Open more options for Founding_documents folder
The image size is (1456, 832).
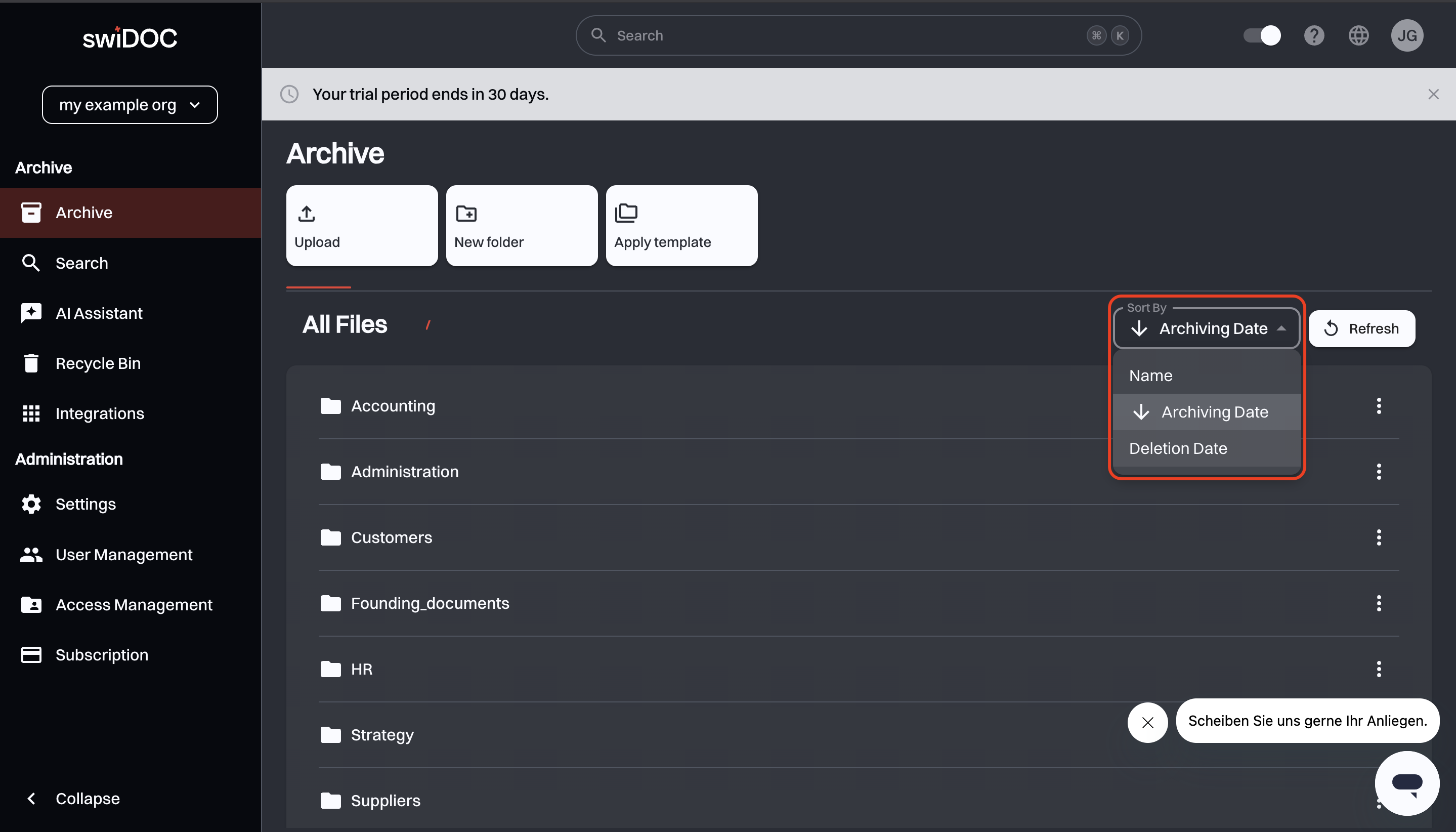[1378, 603]
